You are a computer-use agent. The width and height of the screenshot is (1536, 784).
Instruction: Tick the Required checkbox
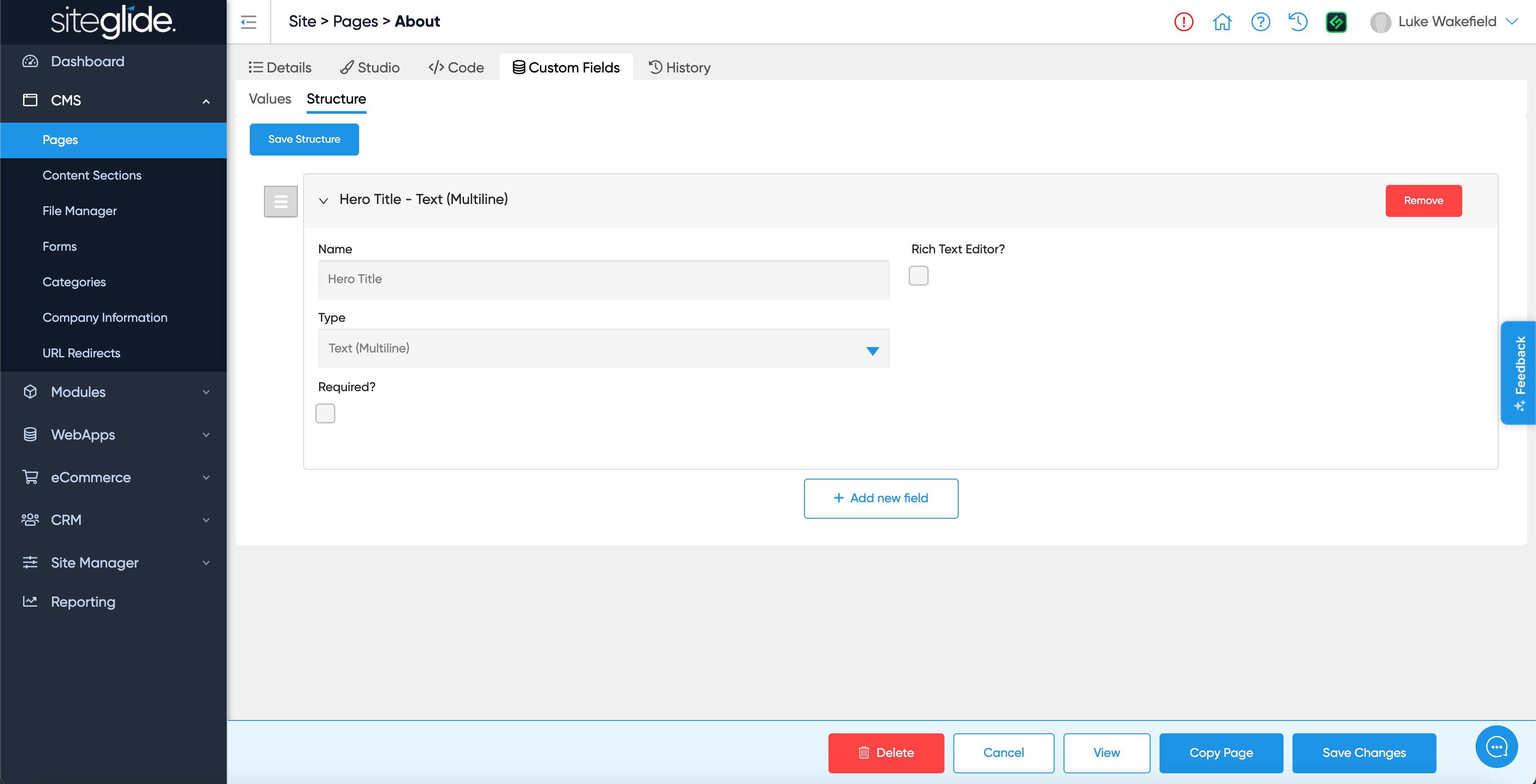pos(325,413)
